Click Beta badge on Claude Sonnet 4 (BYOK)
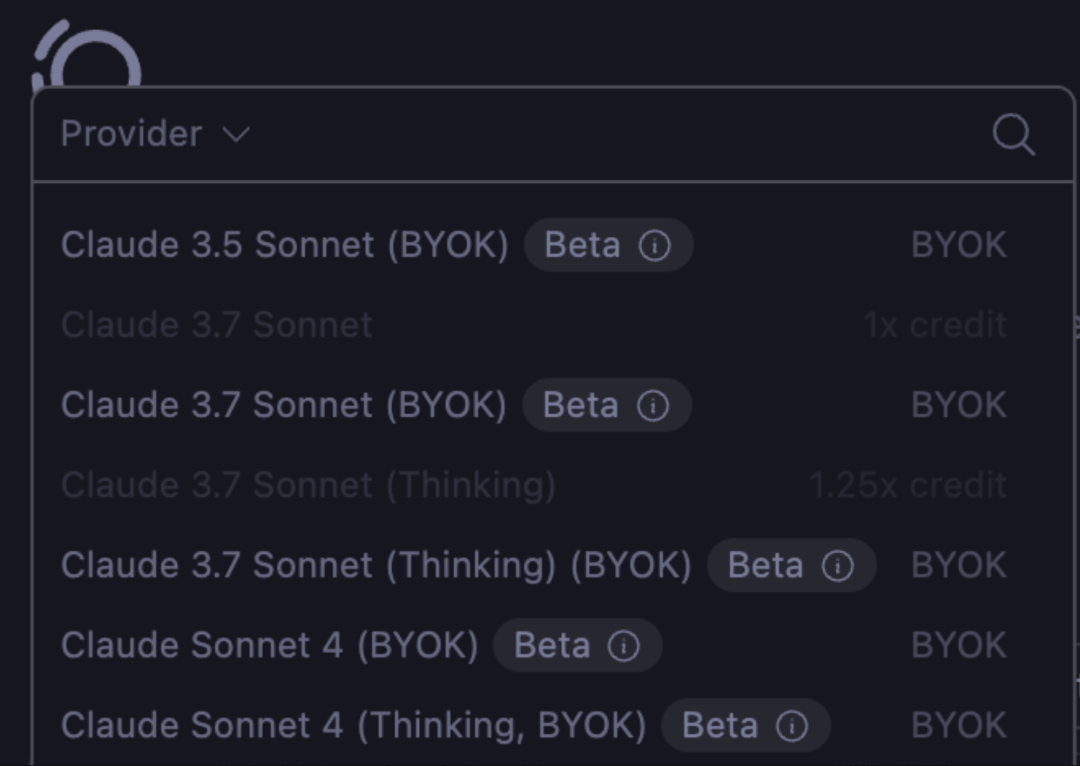 click(x=551, y=646)
